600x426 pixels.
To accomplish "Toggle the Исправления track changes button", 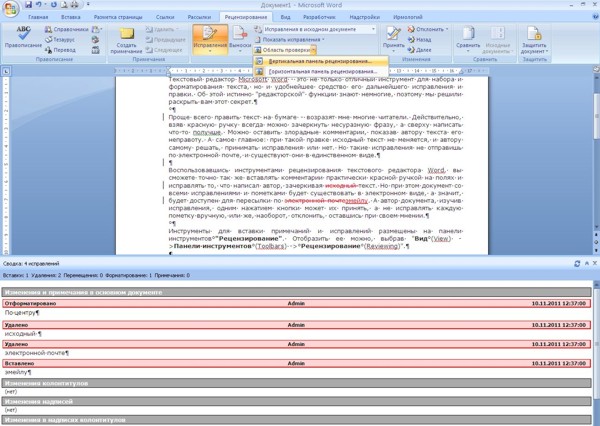I will click(x=210, y=39).
